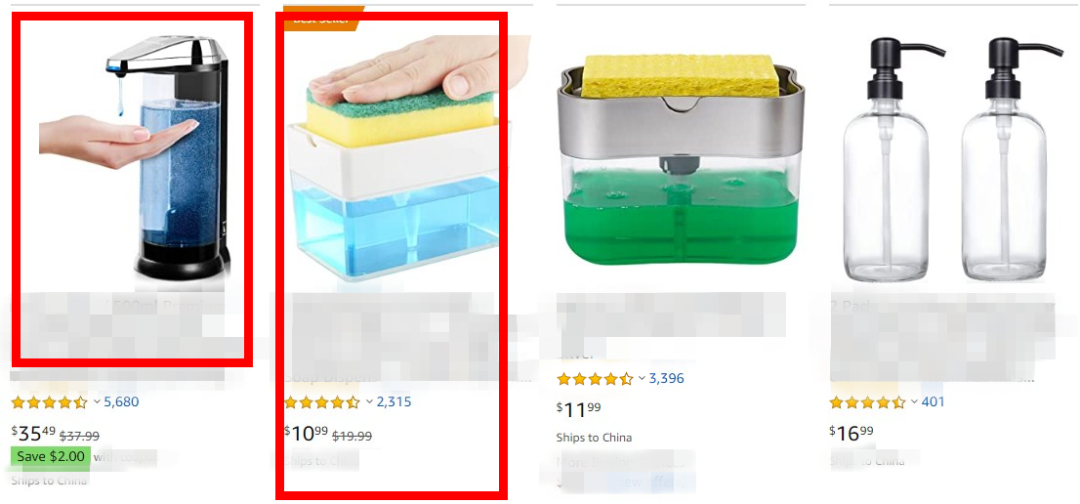Click the Best Seller badge
1080x504 pixels.
click(x=322, y=18)
